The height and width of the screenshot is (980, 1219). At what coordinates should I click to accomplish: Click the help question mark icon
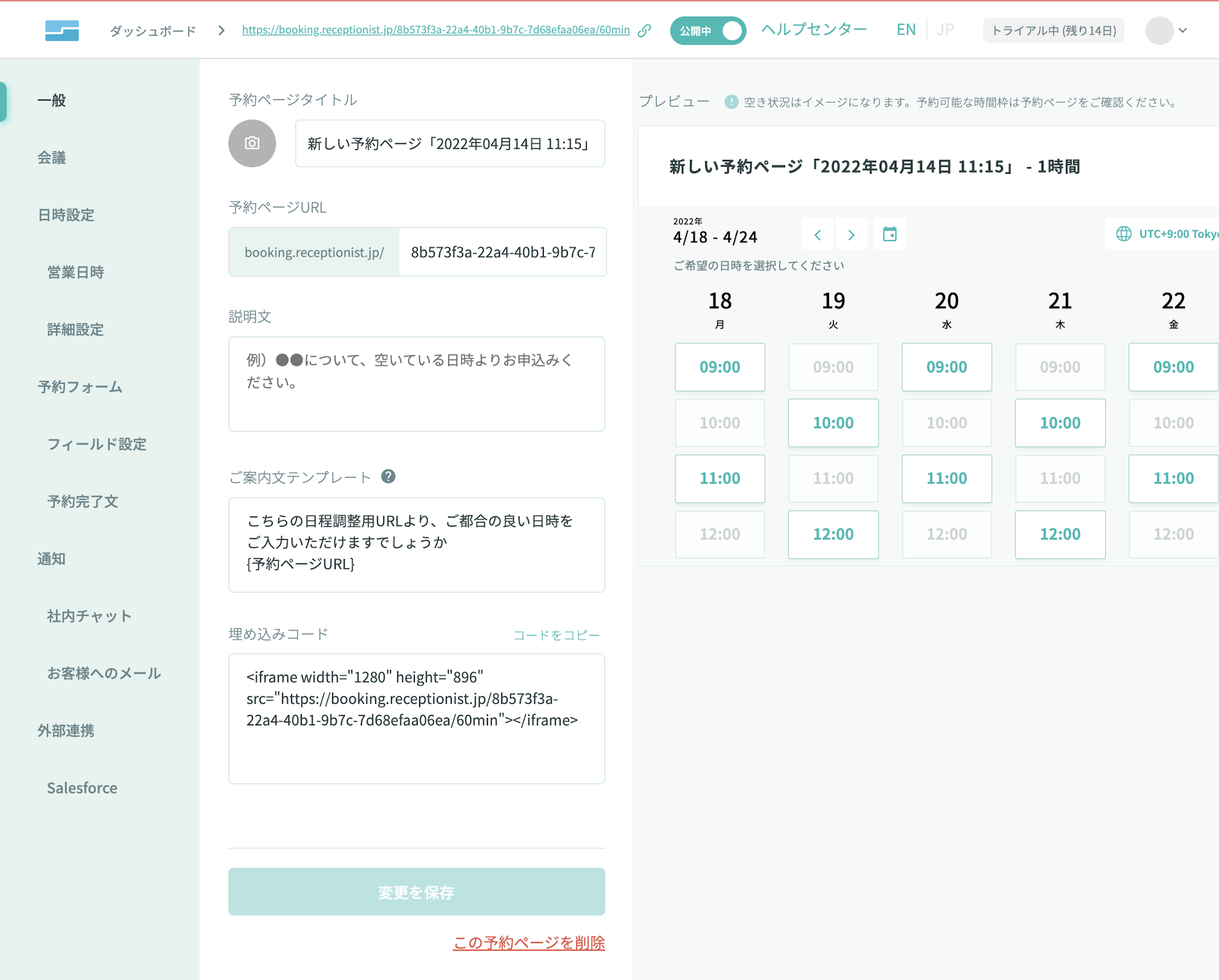pos(388,477)
